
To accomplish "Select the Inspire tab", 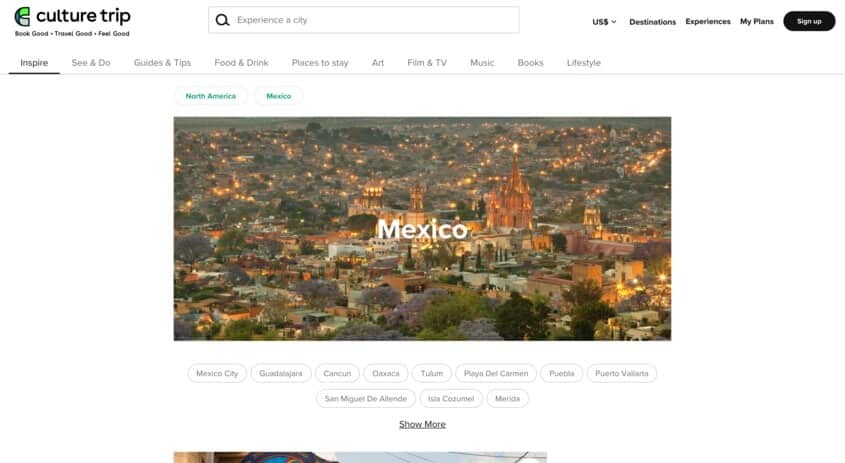I will point(34,63).
